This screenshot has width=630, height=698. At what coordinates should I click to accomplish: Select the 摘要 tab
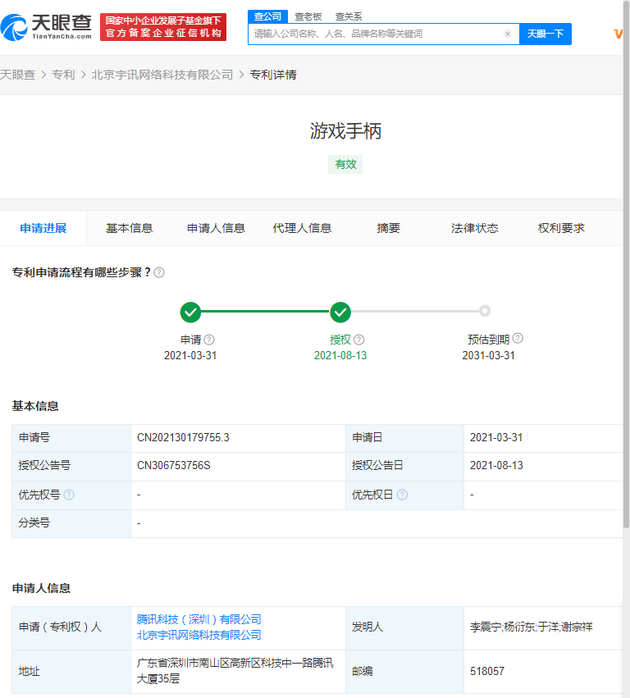(388, 228)
